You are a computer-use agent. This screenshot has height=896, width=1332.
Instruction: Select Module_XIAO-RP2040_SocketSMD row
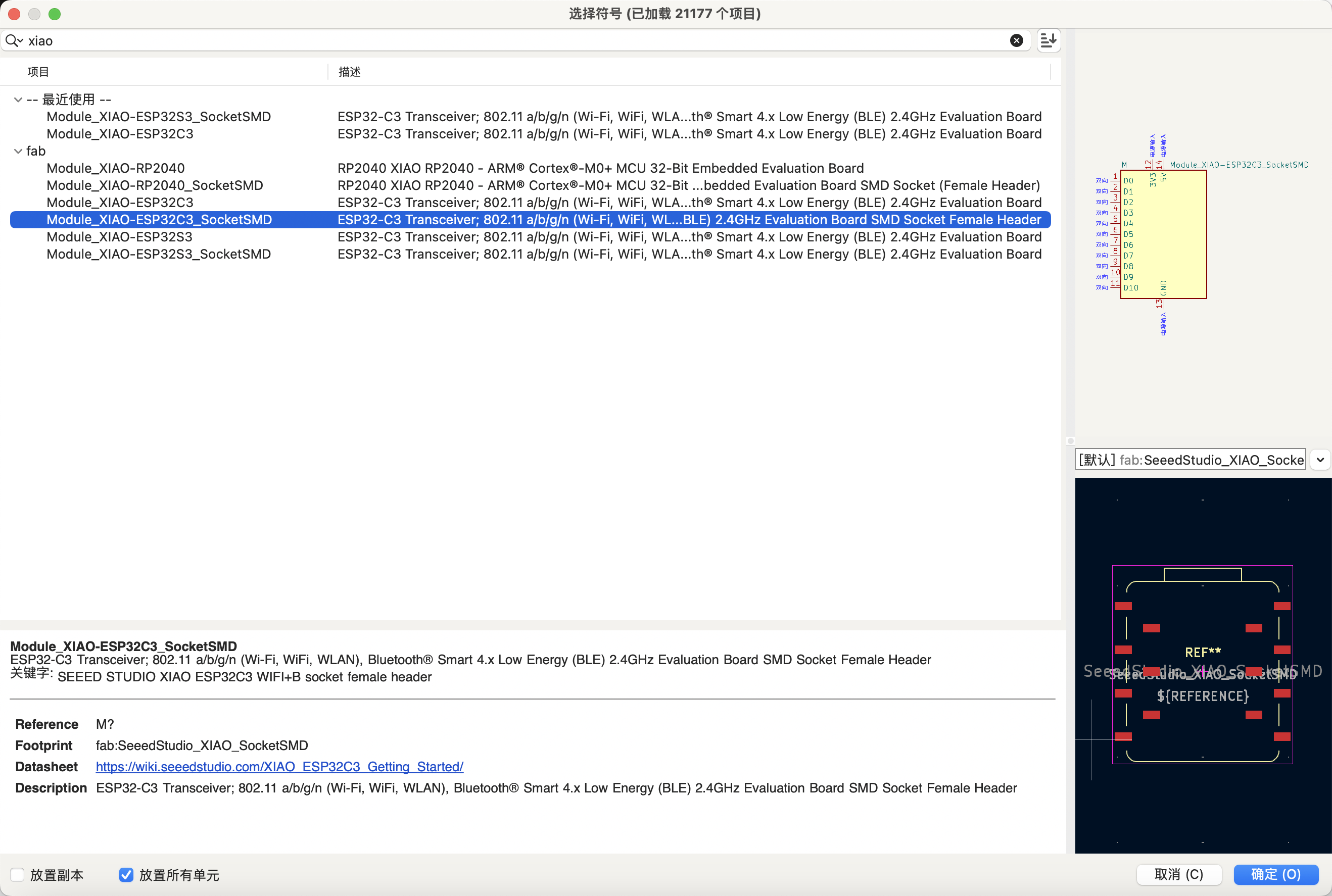click(x=530, y=185)
